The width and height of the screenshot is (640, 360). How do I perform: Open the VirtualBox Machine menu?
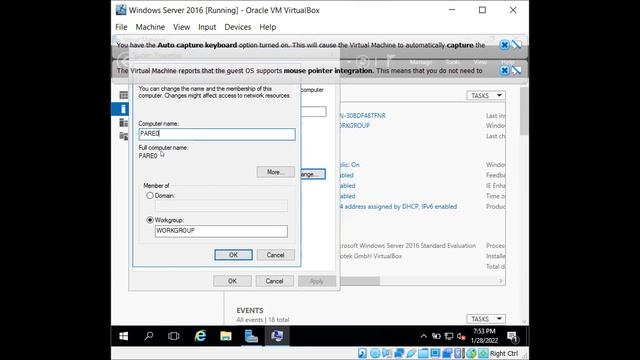tap(150, 27)
